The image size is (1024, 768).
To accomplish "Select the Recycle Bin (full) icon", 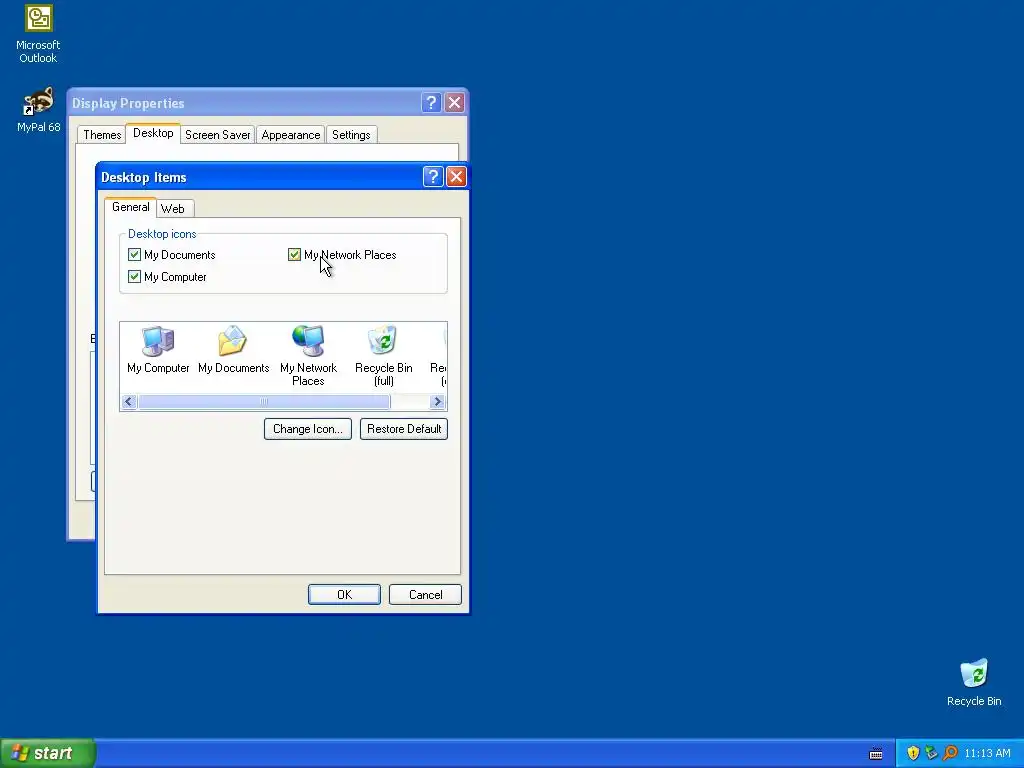I will (x=383, y=356).
